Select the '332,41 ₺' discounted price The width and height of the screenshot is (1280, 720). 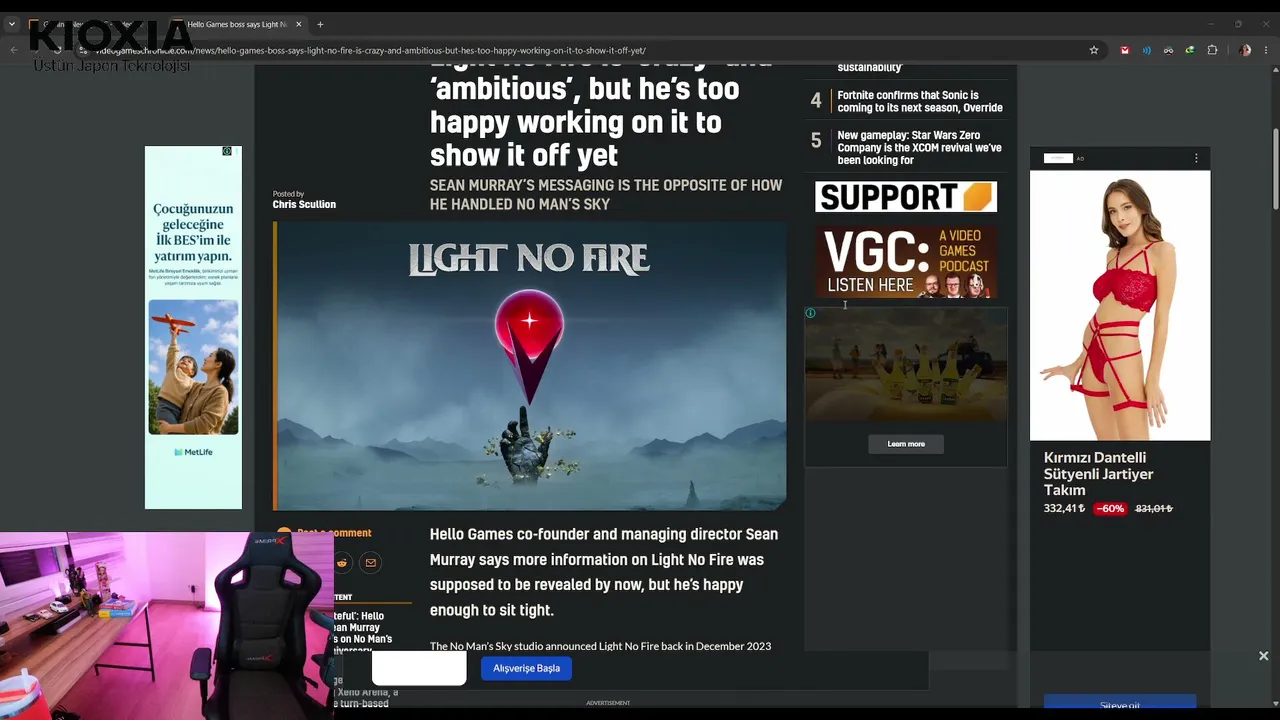[x=1064, y=508]
